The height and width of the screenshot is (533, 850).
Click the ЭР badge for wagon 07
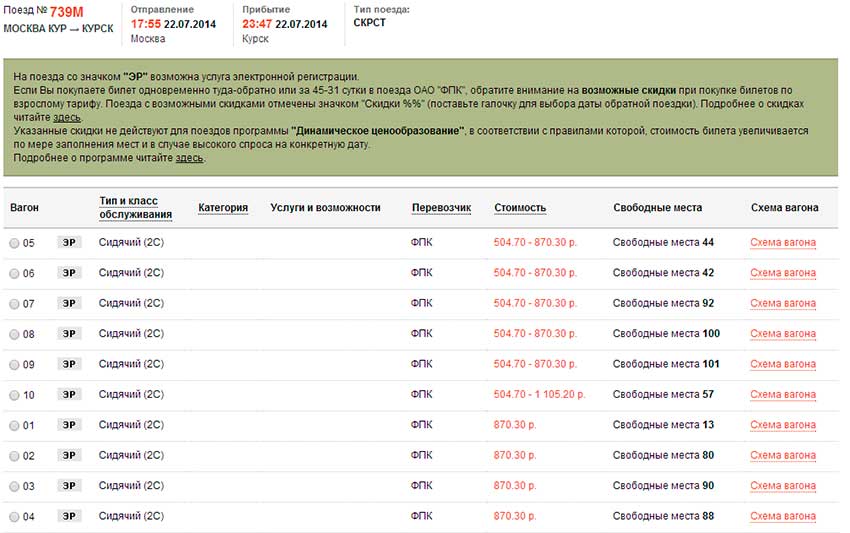[x=69, y=303]
